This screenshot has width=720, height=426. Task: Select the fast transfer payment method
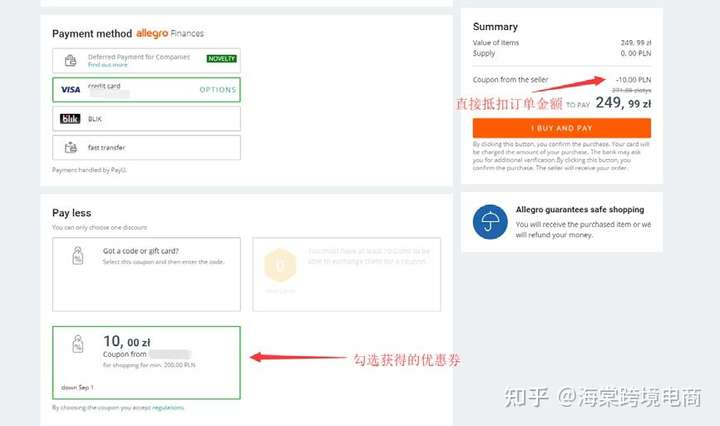click(x=146, y=147)
